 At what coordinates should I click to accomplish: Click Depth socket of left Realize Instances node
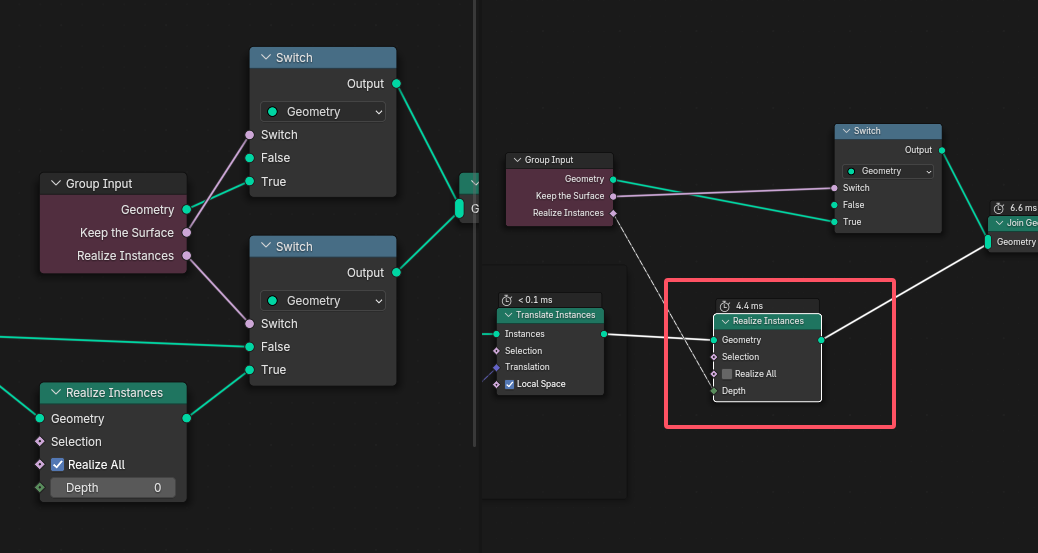pos(40,488)
